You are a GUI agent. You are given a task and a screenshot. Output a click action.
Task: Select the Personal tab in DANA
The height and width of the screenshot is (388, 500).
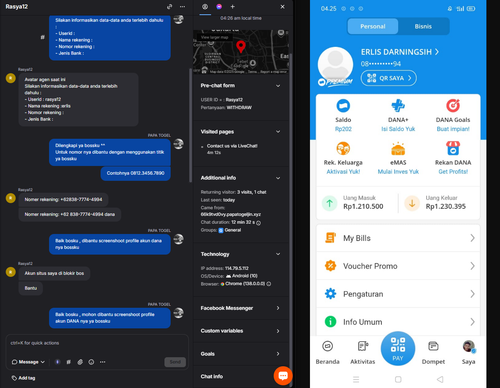tap(373, 26)
